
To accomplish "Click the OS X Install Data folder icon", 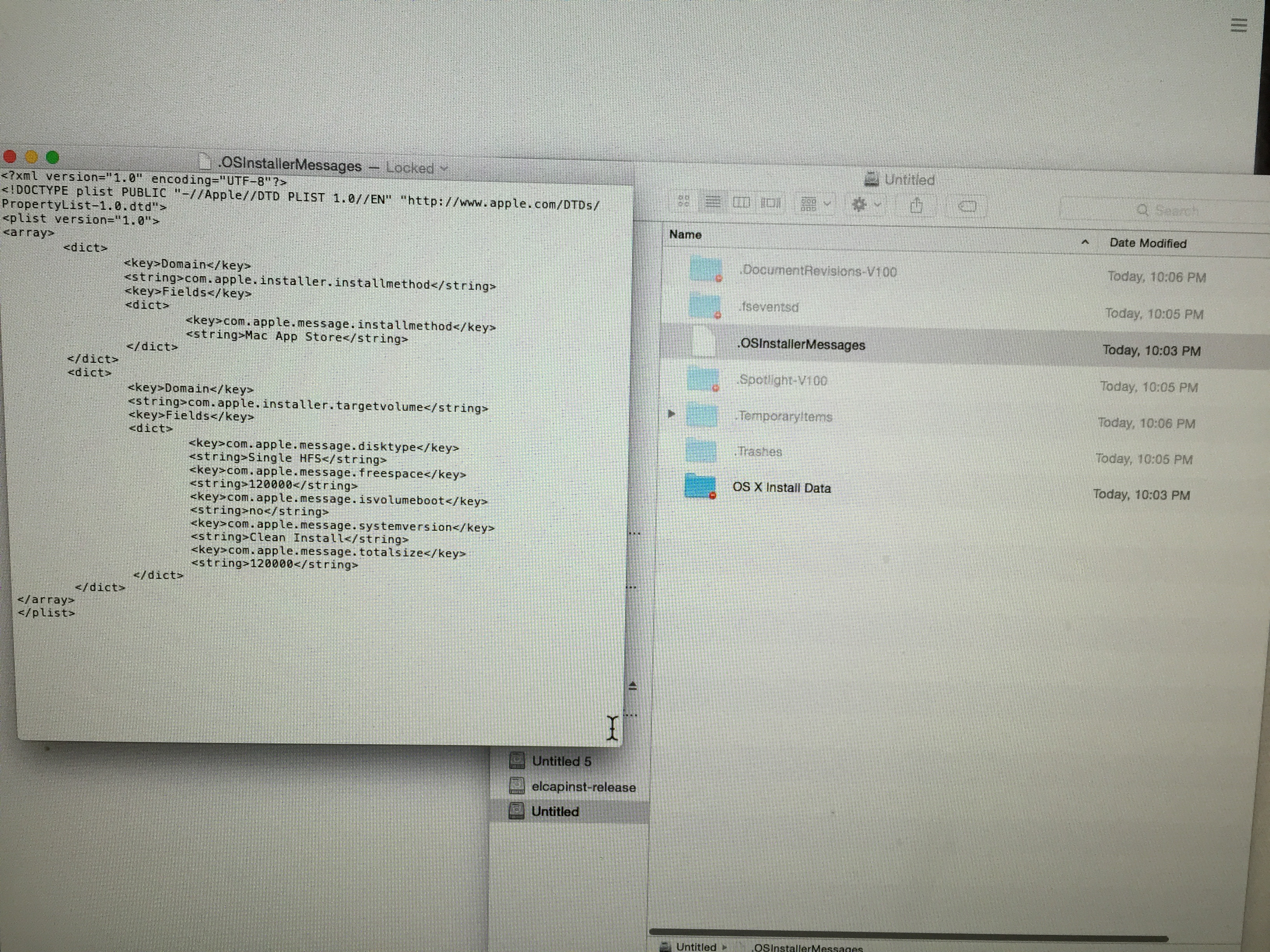I will click(700, 486).
